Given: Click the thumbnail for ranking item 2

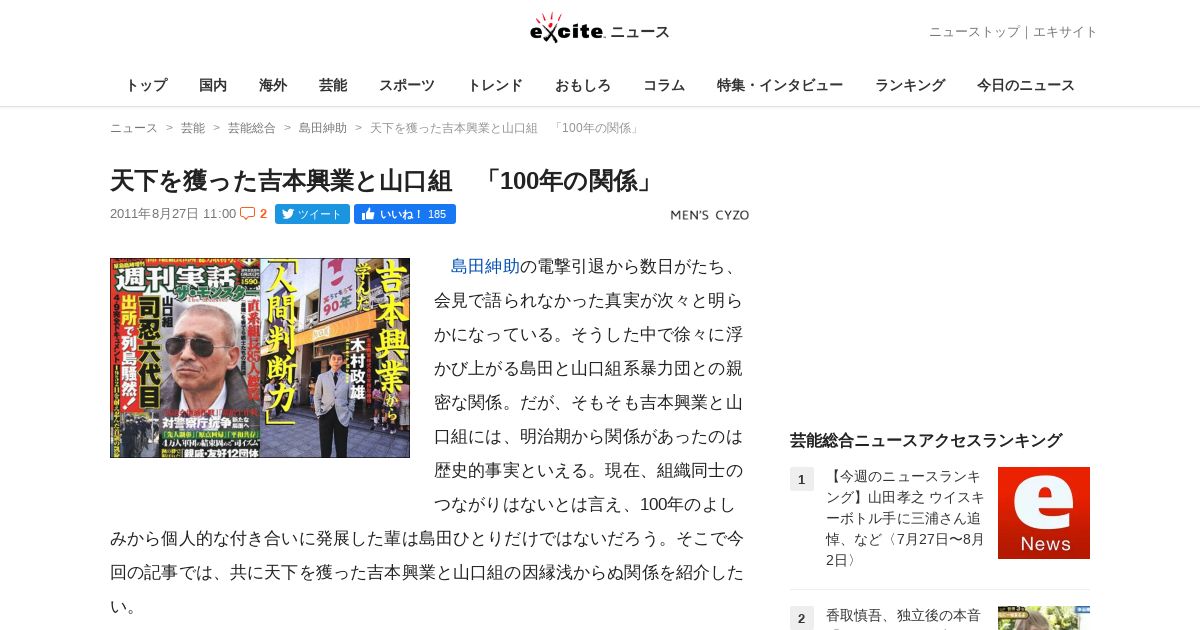Looking at the screenshot, I should pos(1044,618).
